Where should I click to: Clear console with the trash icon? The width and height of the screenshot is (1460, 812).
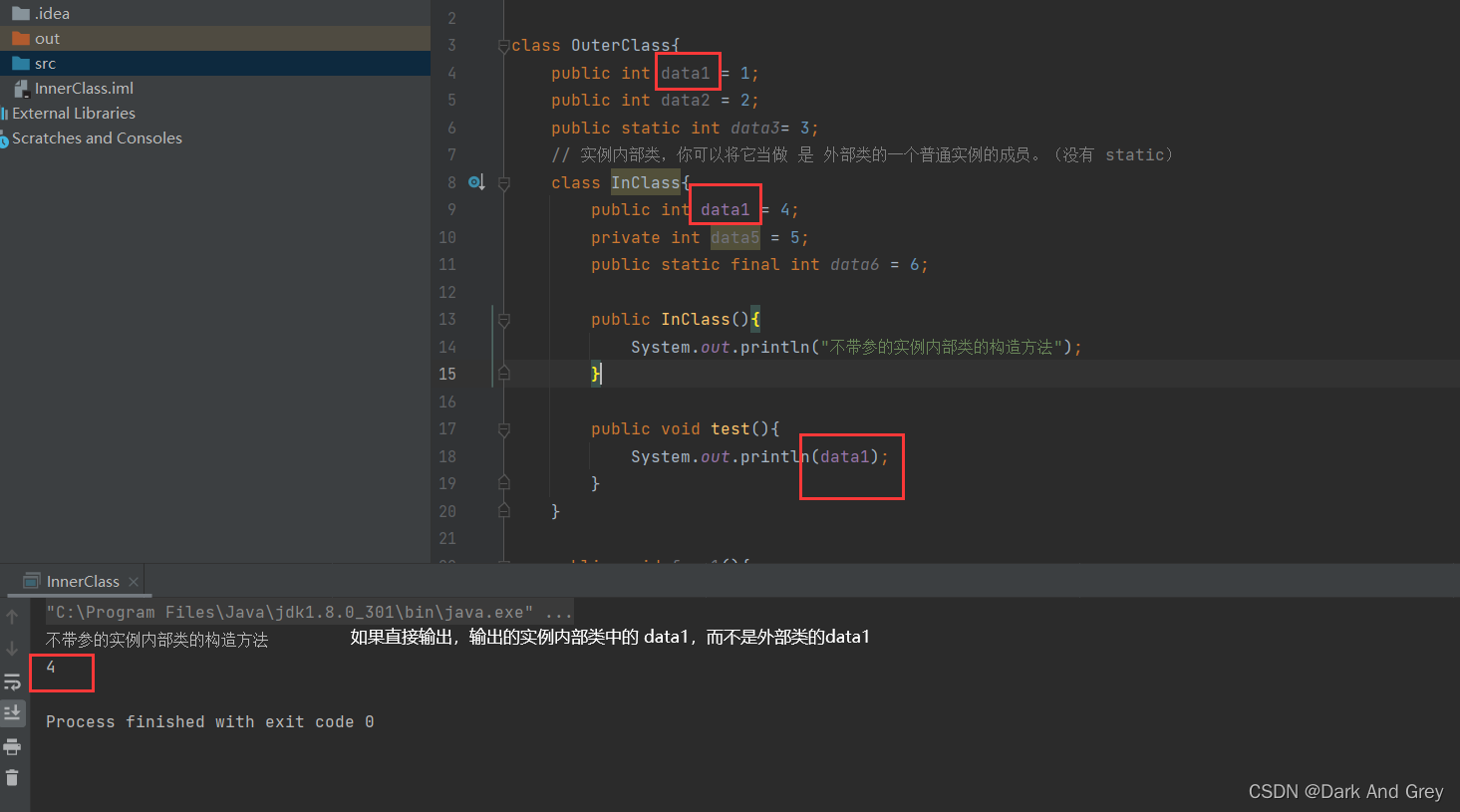[x=12, y=777]
